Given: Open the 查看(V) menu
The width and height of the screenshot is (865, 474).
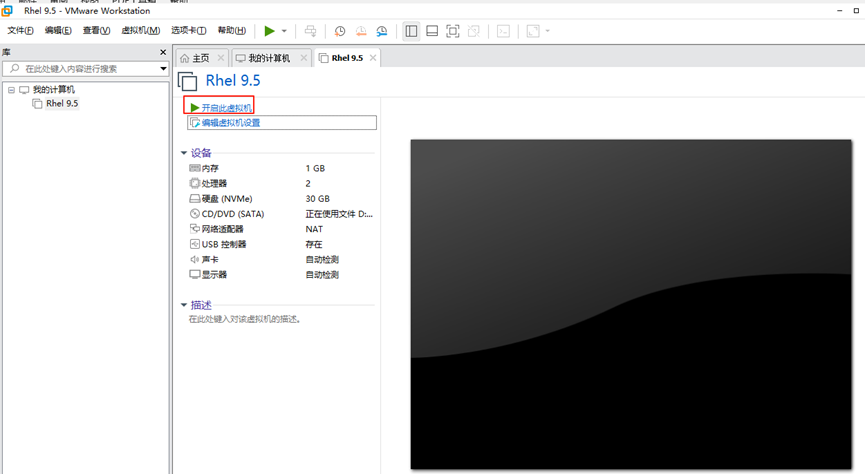Looking at the screenshot, I should (96, 30).
